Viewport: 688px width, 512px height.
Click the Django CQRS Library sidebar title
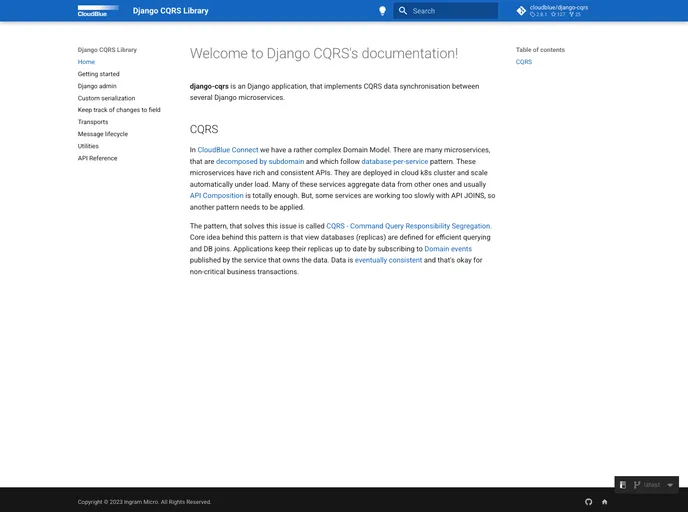(x=107, y=50)
